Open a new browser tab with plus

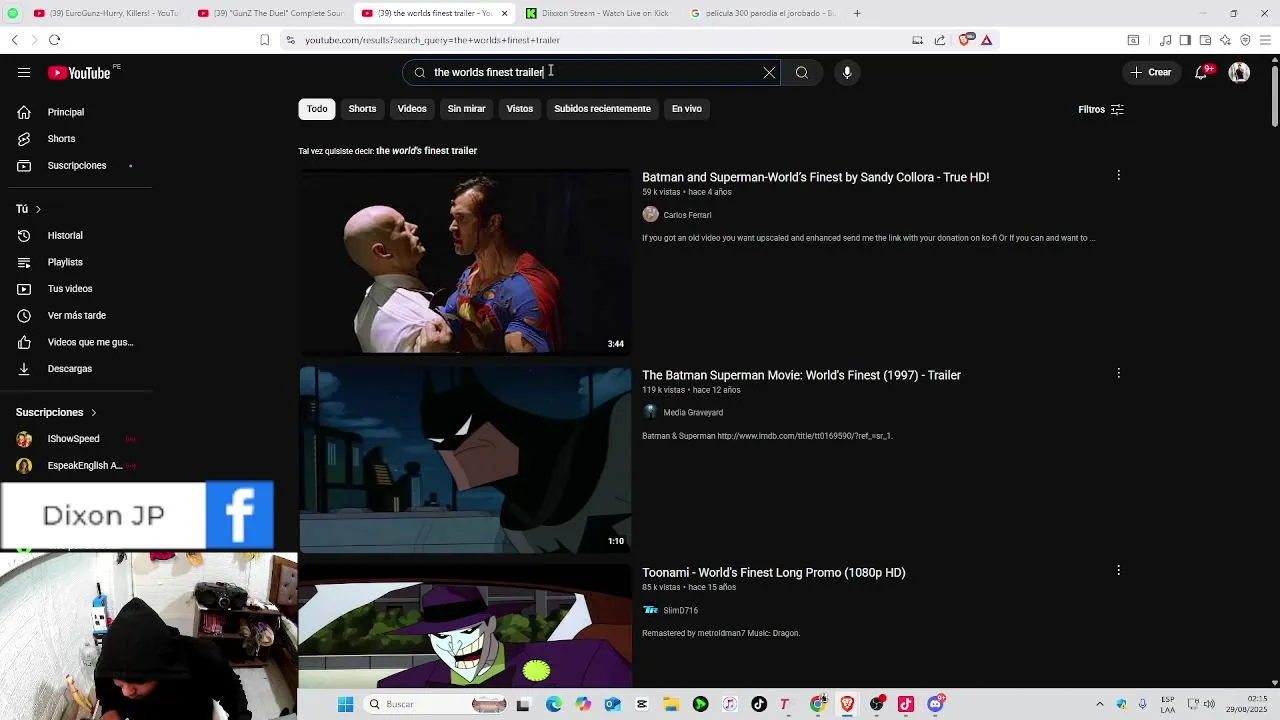click(857, 13)
